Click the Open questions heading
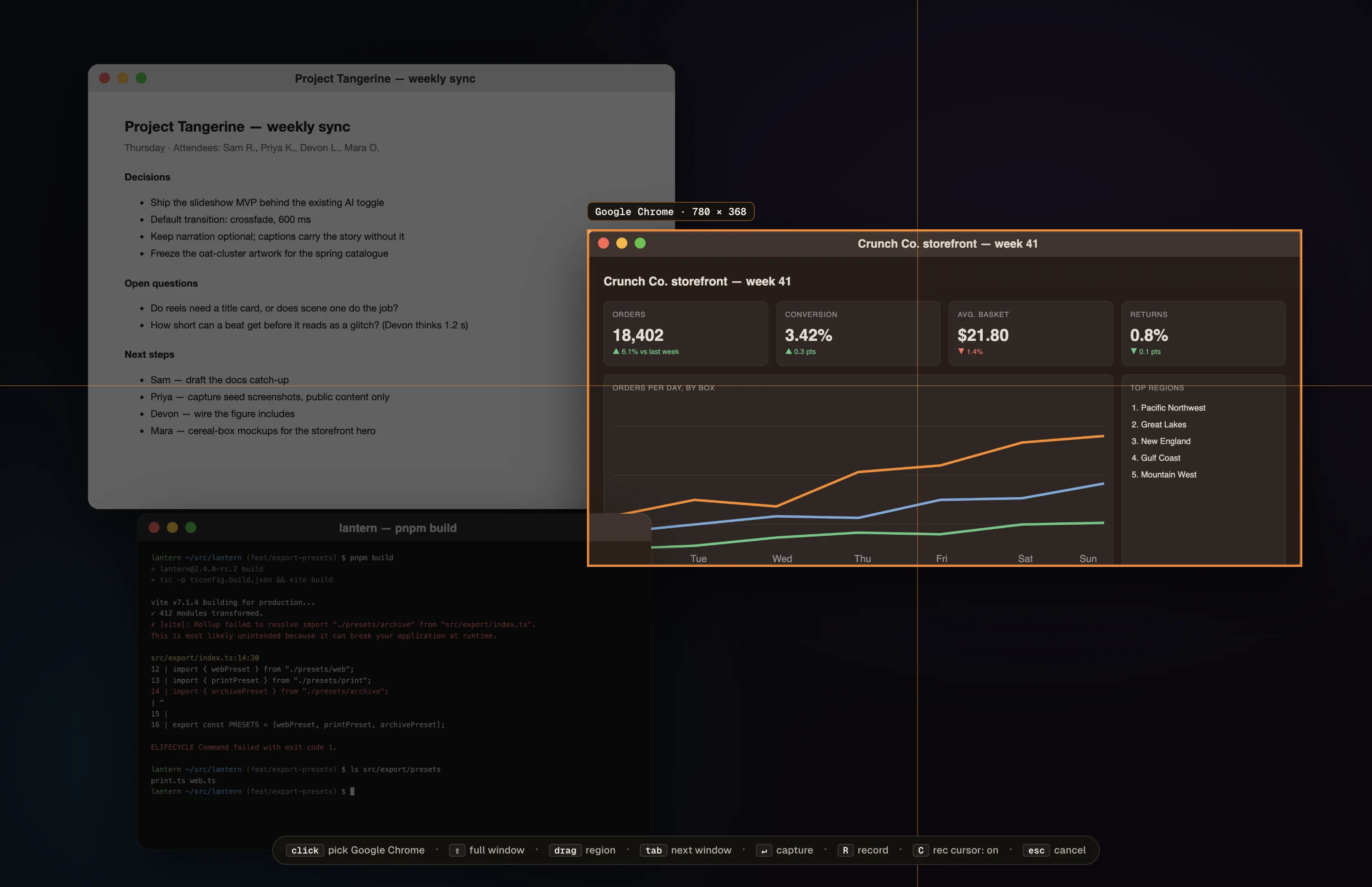This screenshot has width=1372, height=887. click(x=161, y=283)
